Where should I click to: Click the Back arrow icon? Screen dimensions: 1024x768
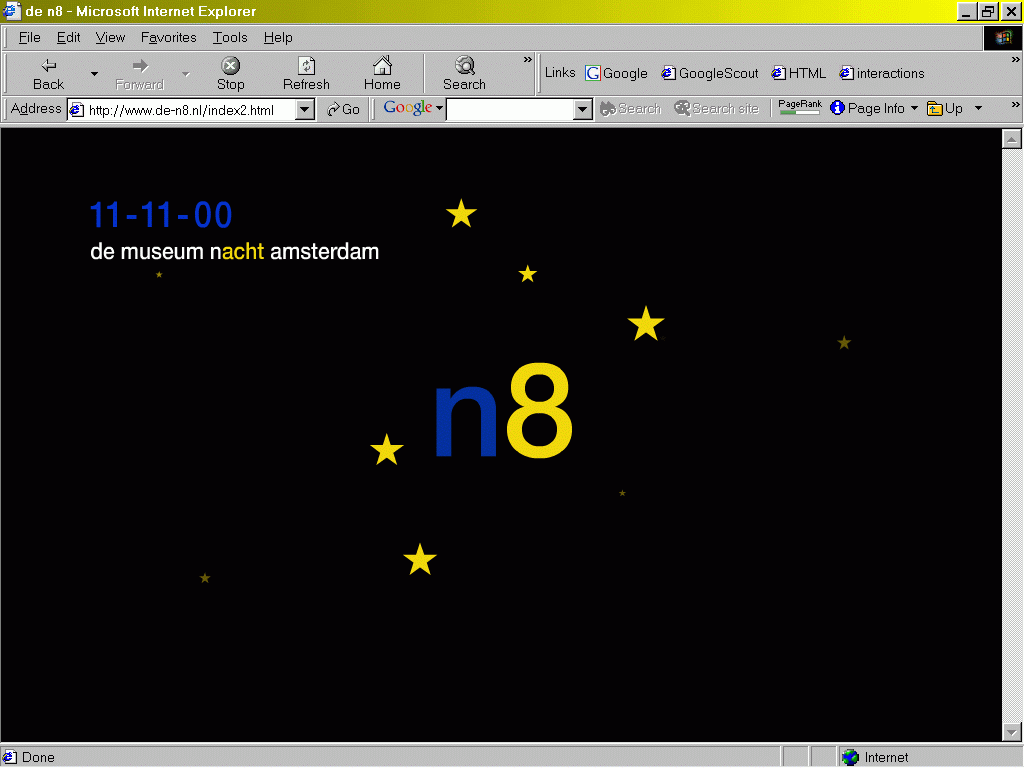click(48, 66)
